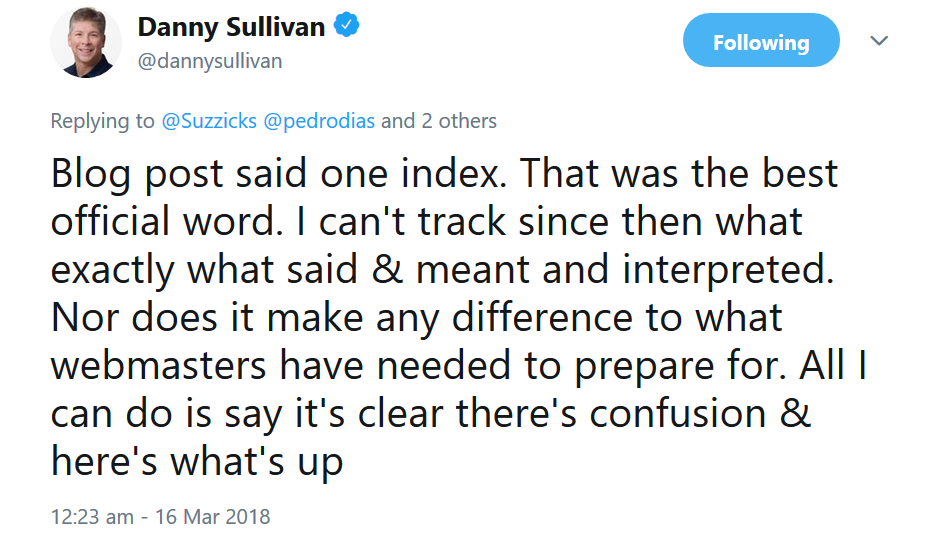The image size is (933, 539).
Task: Click the words "Nor does it make"
Action: 206,318
